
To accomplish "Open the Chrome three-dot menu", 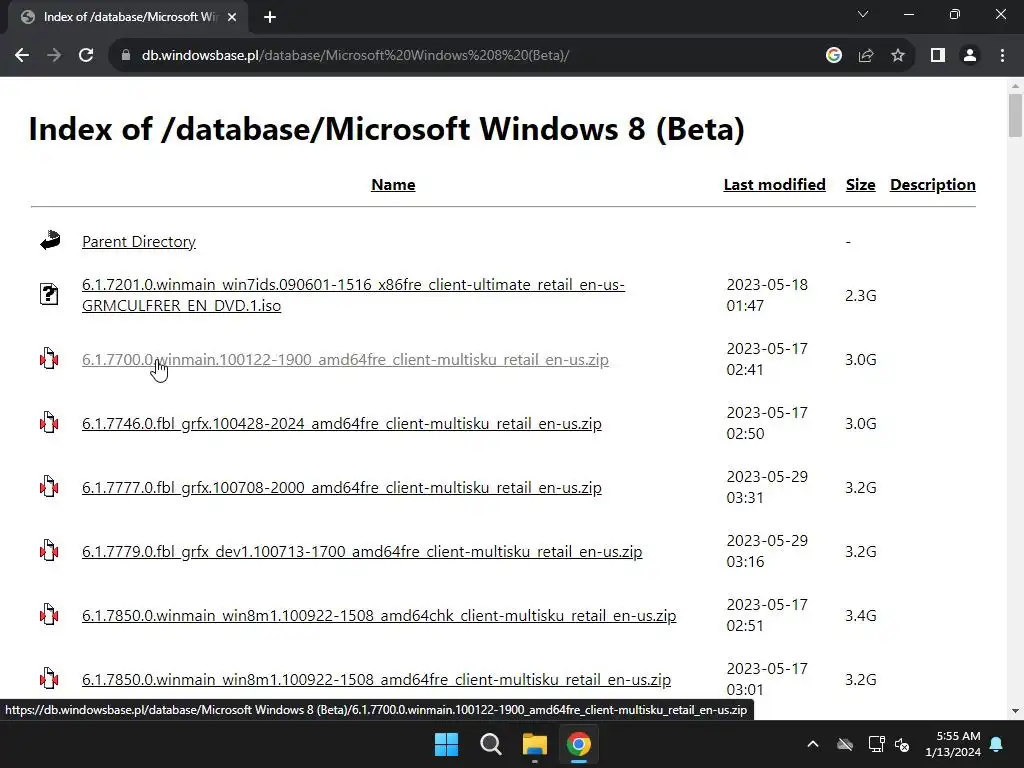I will [x=1002, y=56].
